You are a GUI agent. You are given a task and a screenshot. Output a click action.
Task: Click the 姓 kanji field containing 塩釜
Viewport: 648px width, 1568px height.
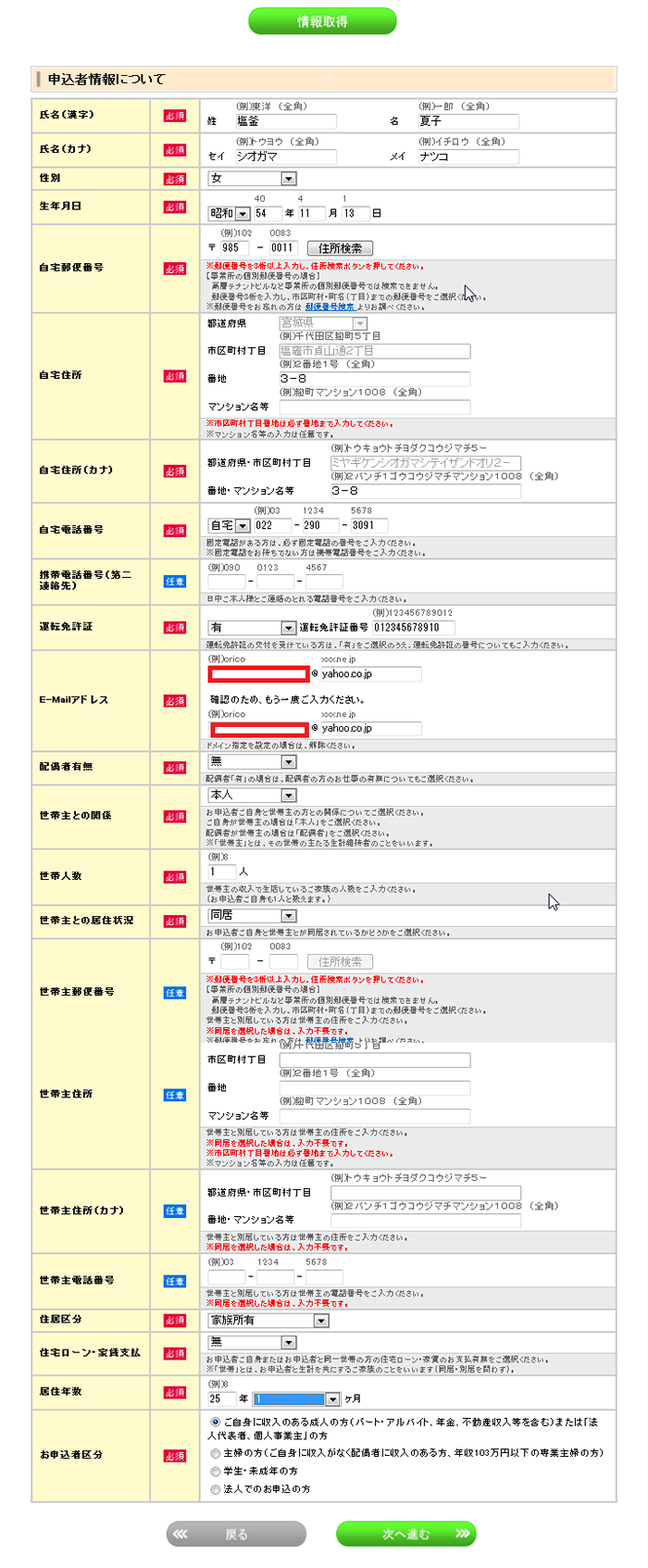pyautogui.click(x=285, y=121)
